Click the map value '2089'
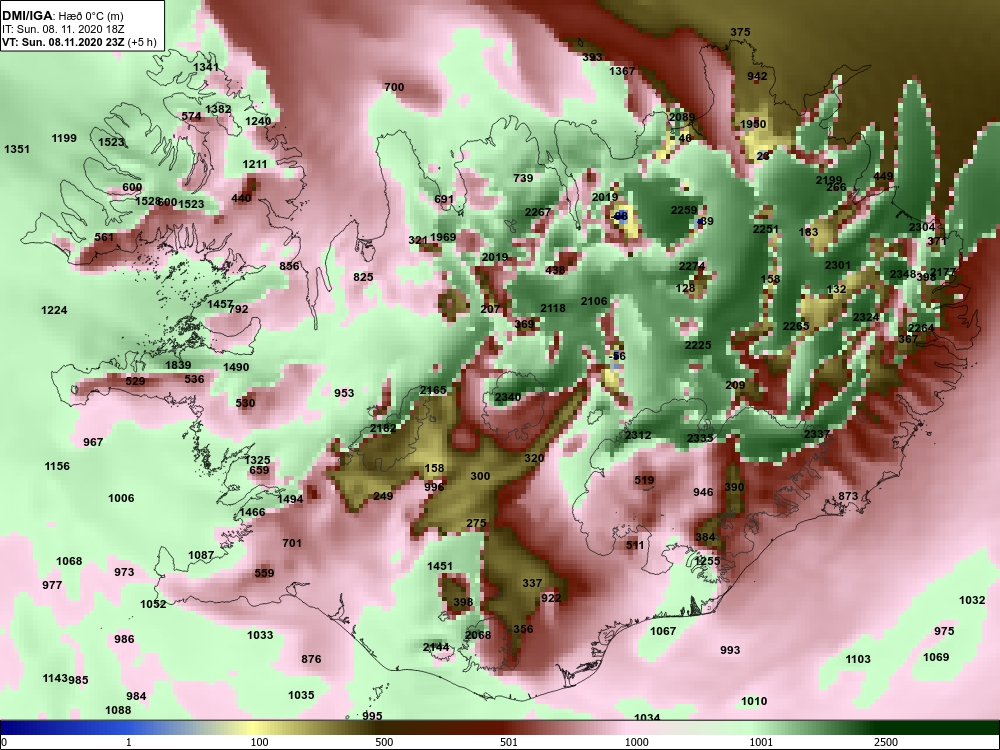This screenshot has height=750, width=1000. (681, 117)
